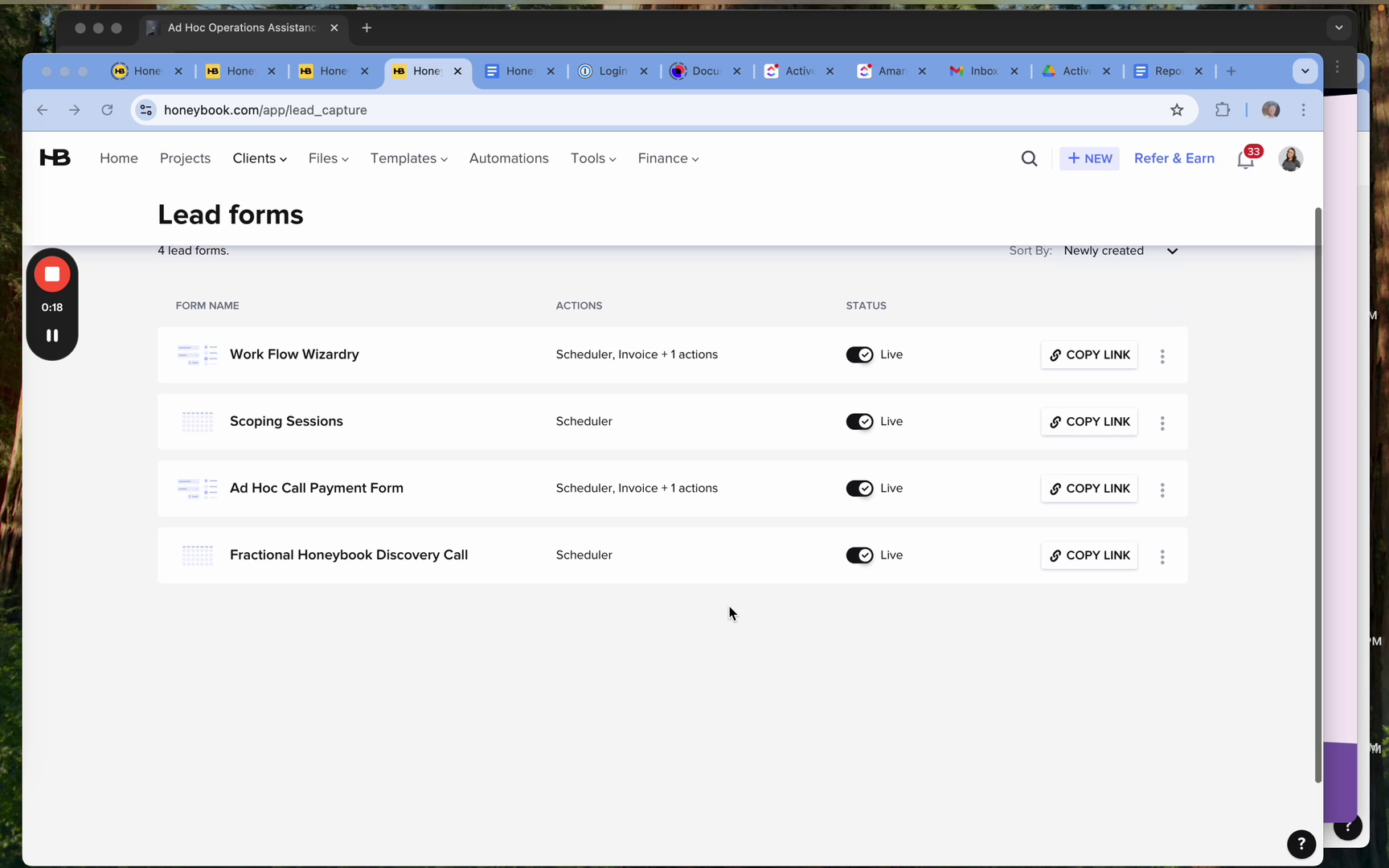Open the Automations nav item
Image resolution: width=1389 pixels, height=868 pixels.
coord(509,158)
